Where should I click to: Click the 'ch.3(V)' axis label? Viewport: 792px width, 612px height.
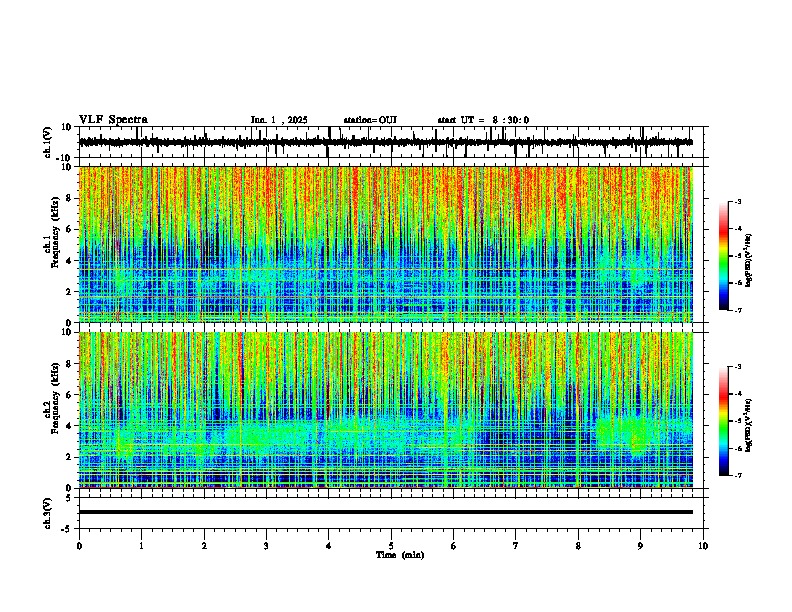click(x=48, y=514)
